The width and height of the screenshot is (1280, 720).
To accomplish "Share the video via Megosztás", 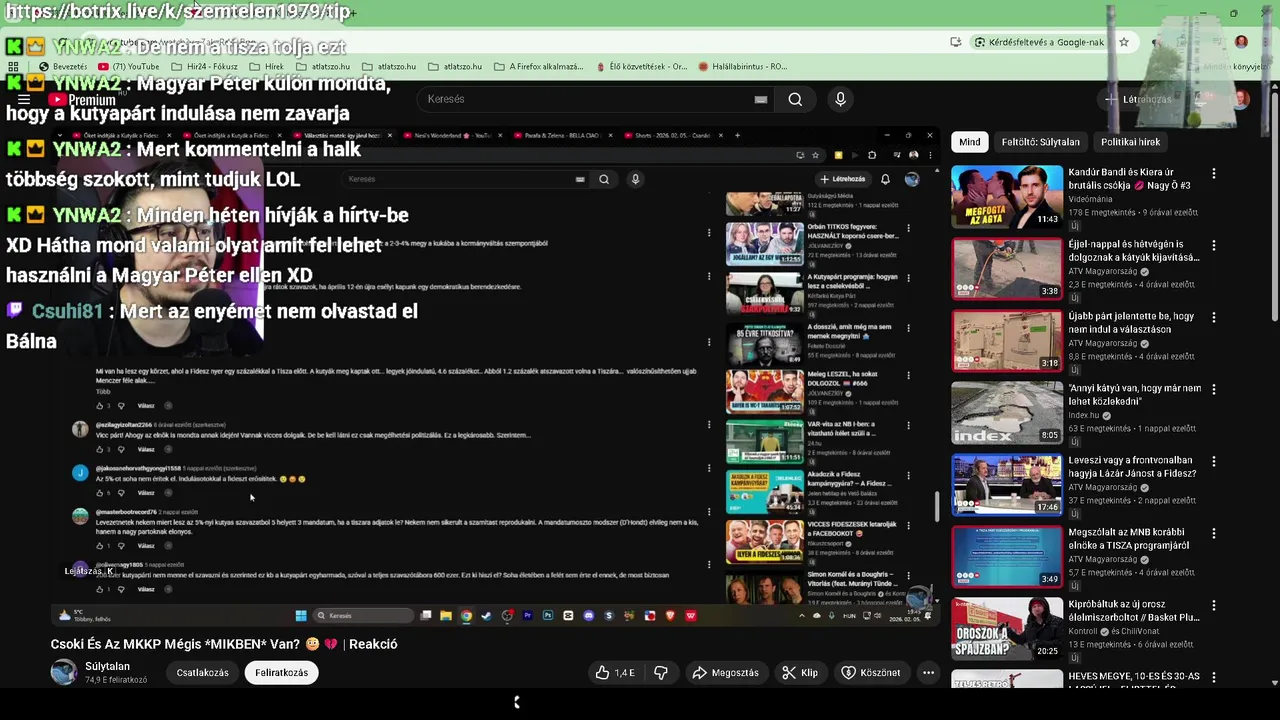I will [725, 673].
